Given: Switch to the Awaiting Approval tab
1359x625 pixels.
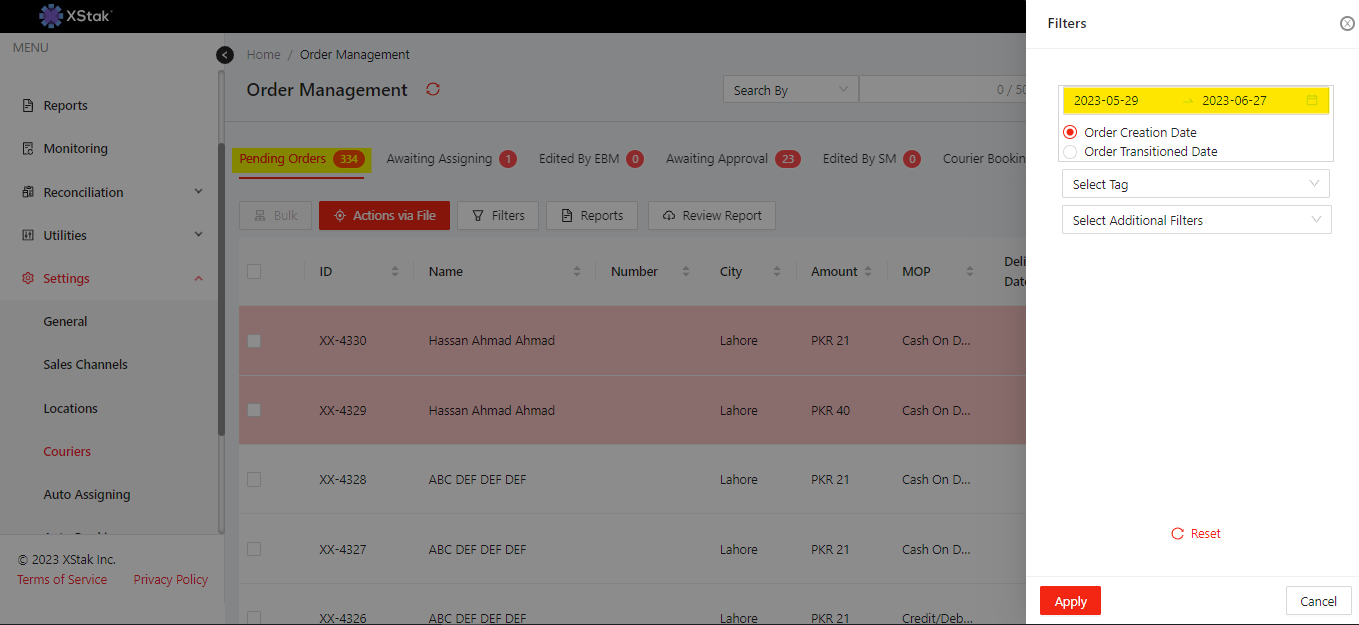Looking at the screenshot, I should point(717,159).
